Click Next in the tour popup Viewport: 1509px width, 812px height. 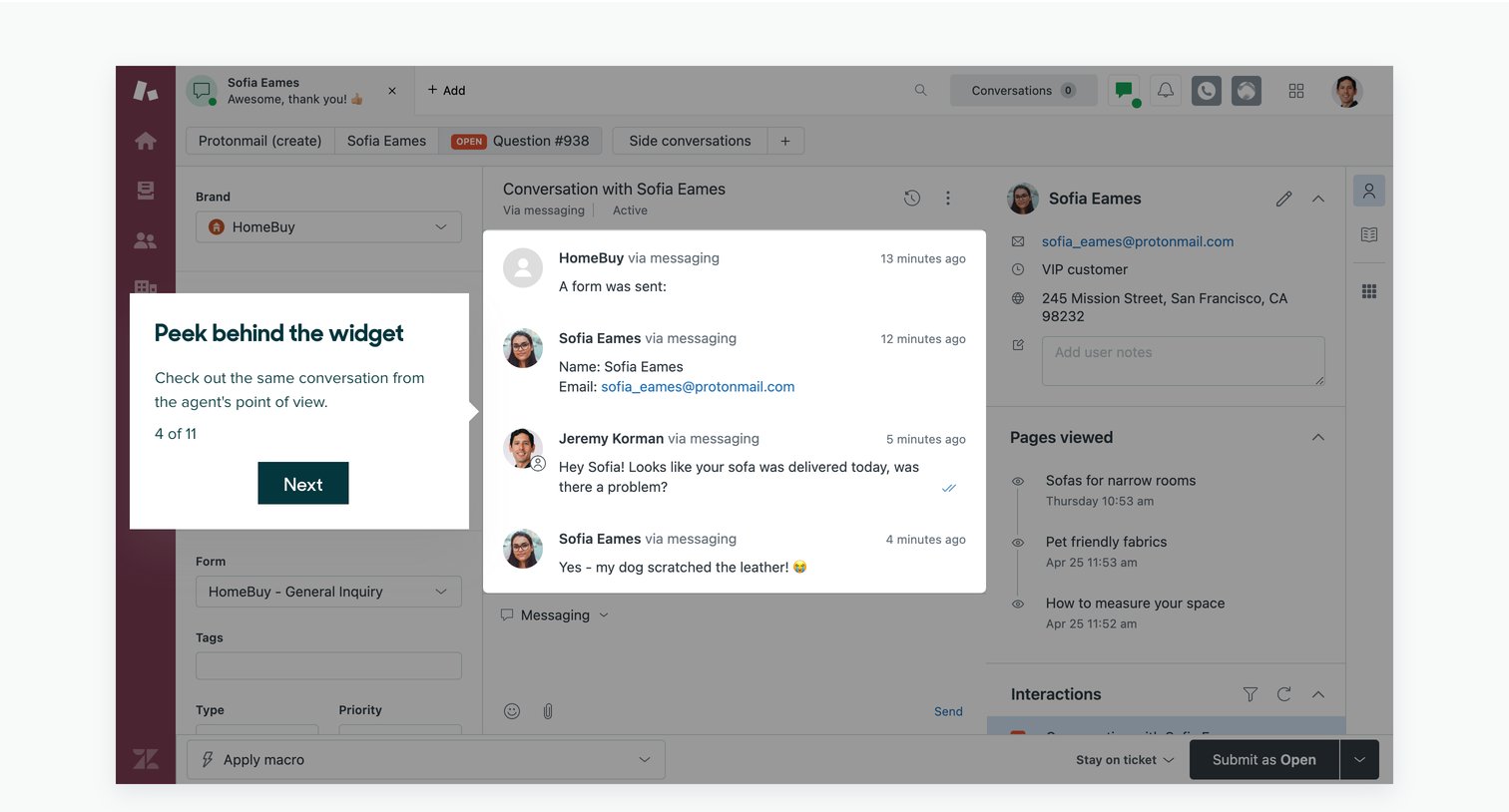tap(303, 484)
